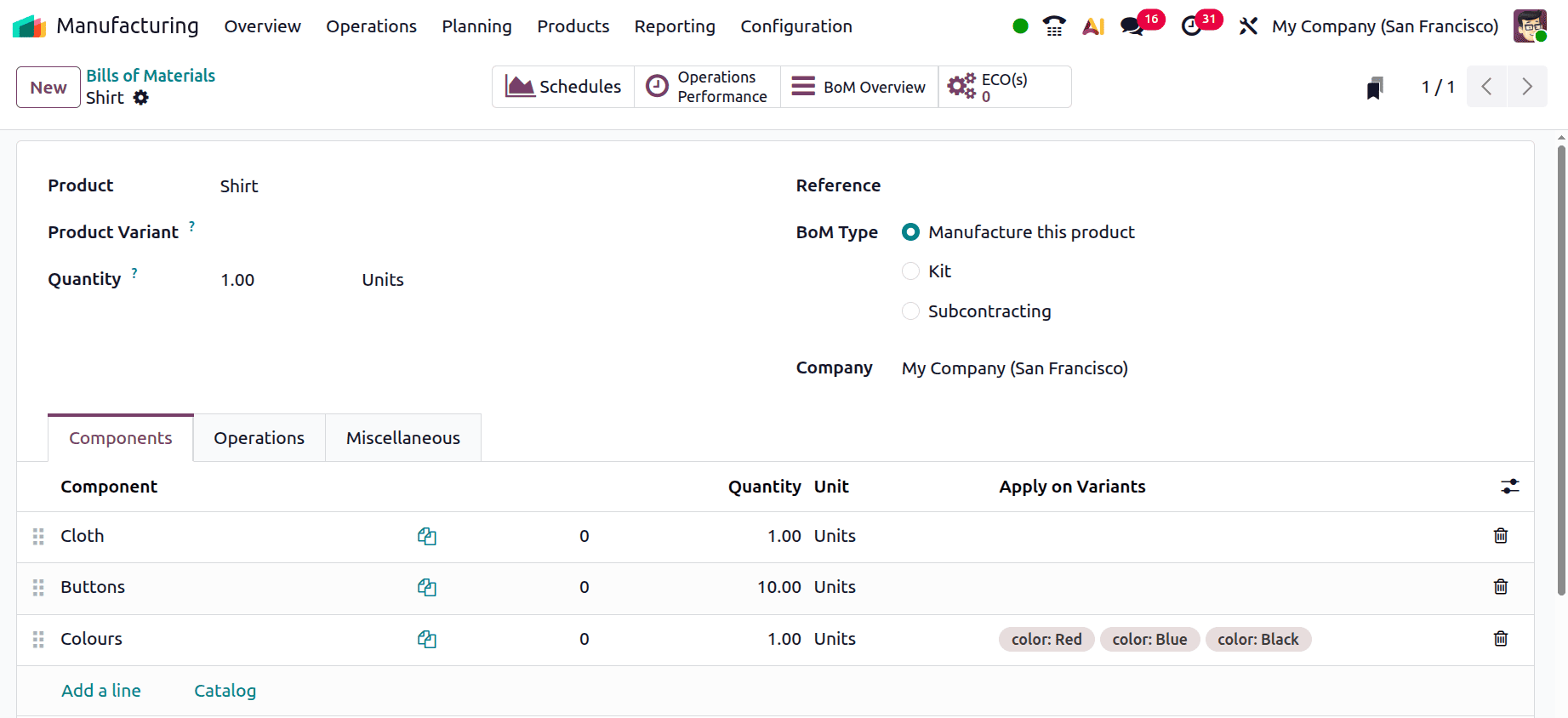1568x718 pixels.
Task: Click the copy icon in Buttons row
Action: coord(427,588)
